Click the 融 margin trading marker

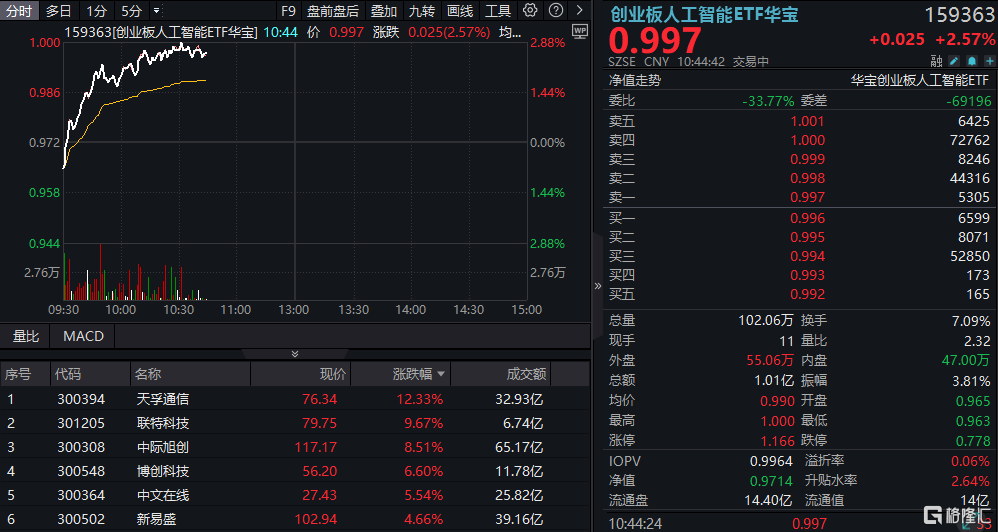(x=936, y=61)
